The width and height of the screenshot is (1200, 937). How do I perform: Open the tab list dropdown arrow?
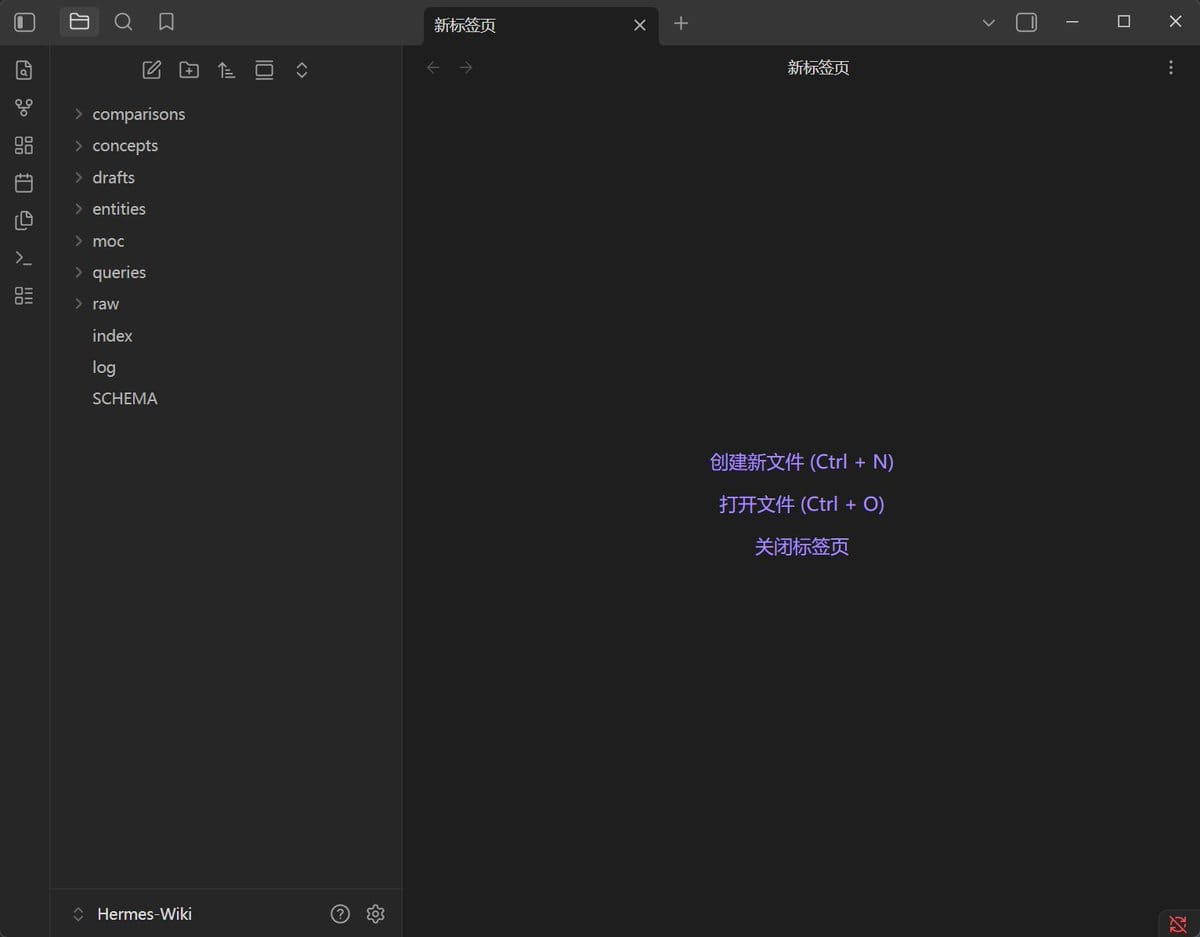pos(989,23)
